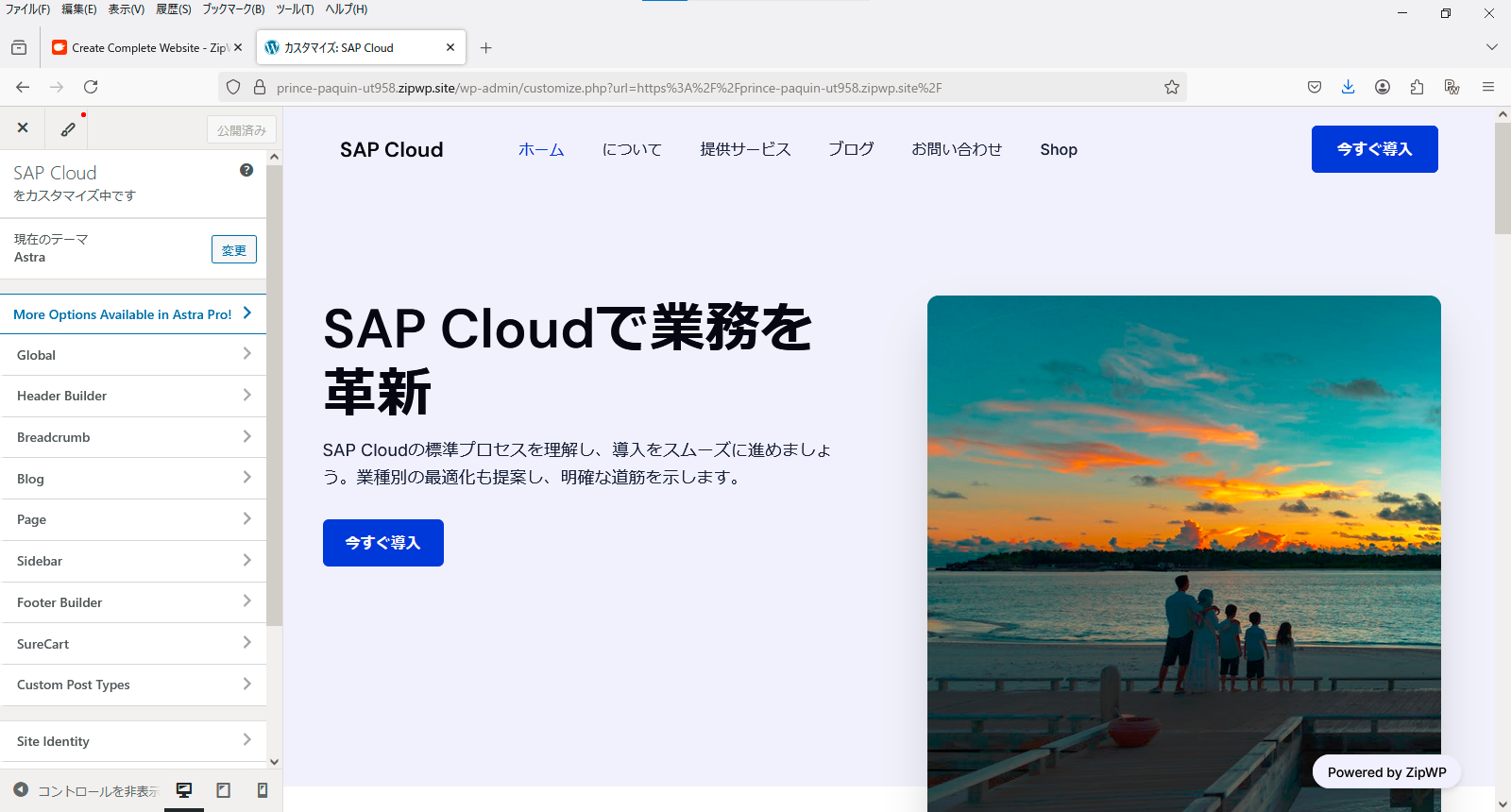1511x812 pixels.
Task: Click the pencil edit-shortcuts icon
Action: point(68,129)
